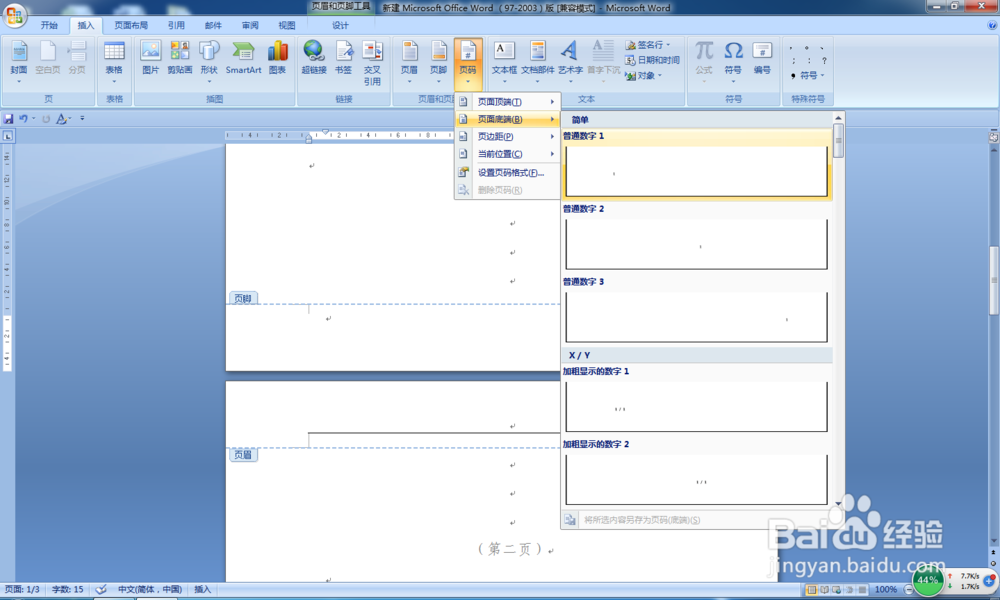Choose Format Page Numbers (设置页码格式)
Screen dimensions: 1000x600
(508, 173)
